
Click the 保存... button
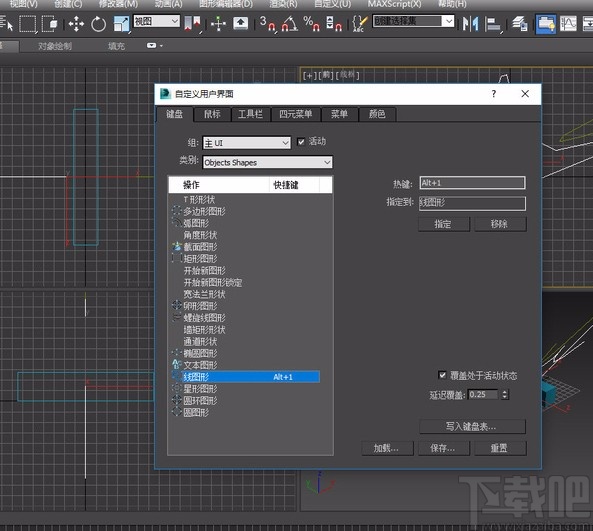pos(444,449)
